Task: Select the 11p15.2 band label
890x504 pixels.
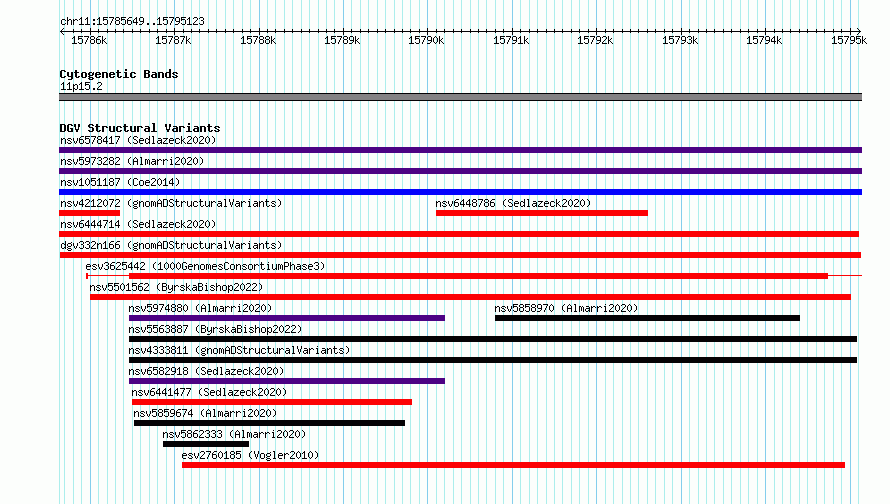Action: 81,87
